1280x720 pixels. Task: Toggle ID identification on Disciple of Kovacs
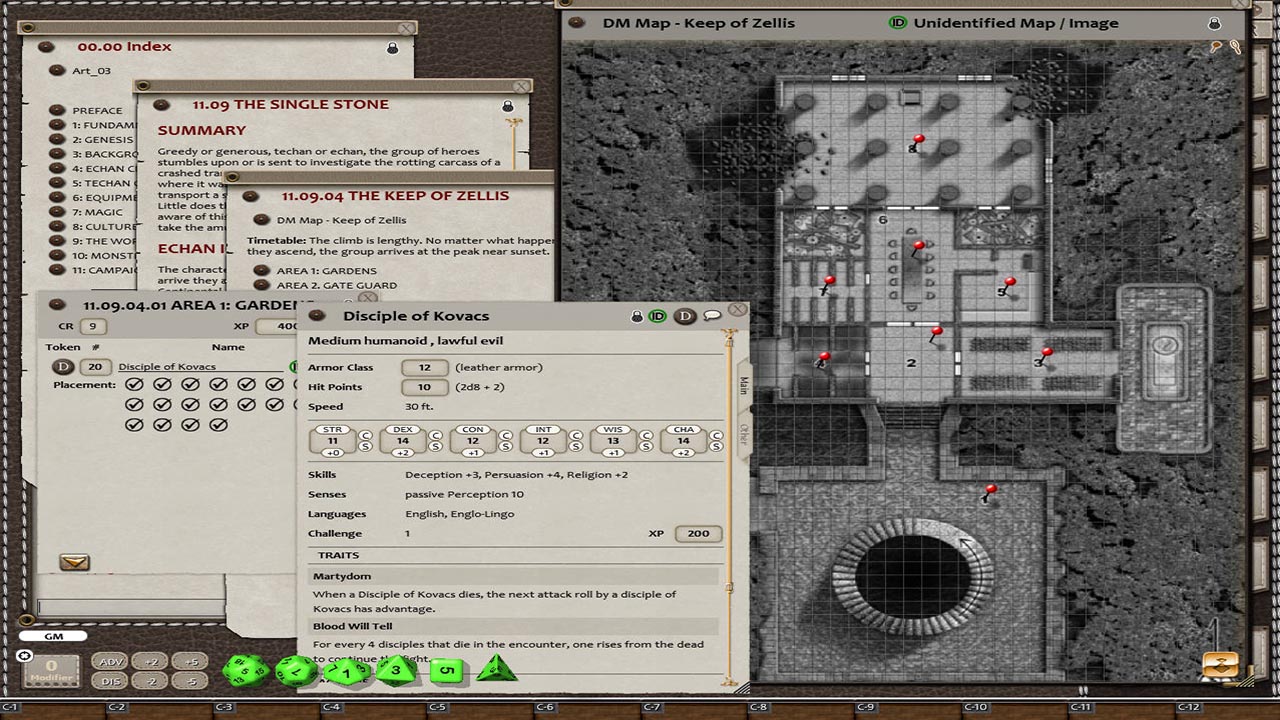pyautogui.click(x=659, y=315)
